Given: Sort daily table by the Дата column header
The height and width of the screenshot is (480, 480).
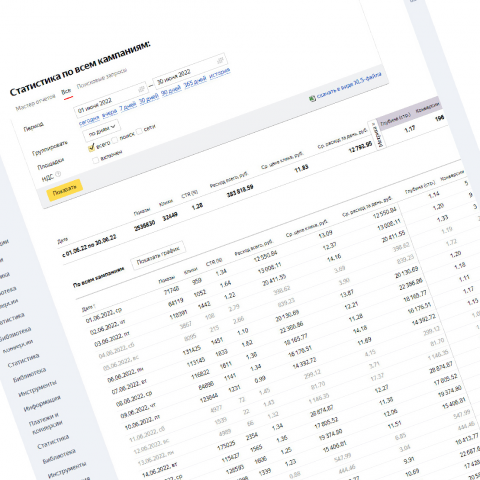Looking at the screenshot, I should tap(89, 308).
